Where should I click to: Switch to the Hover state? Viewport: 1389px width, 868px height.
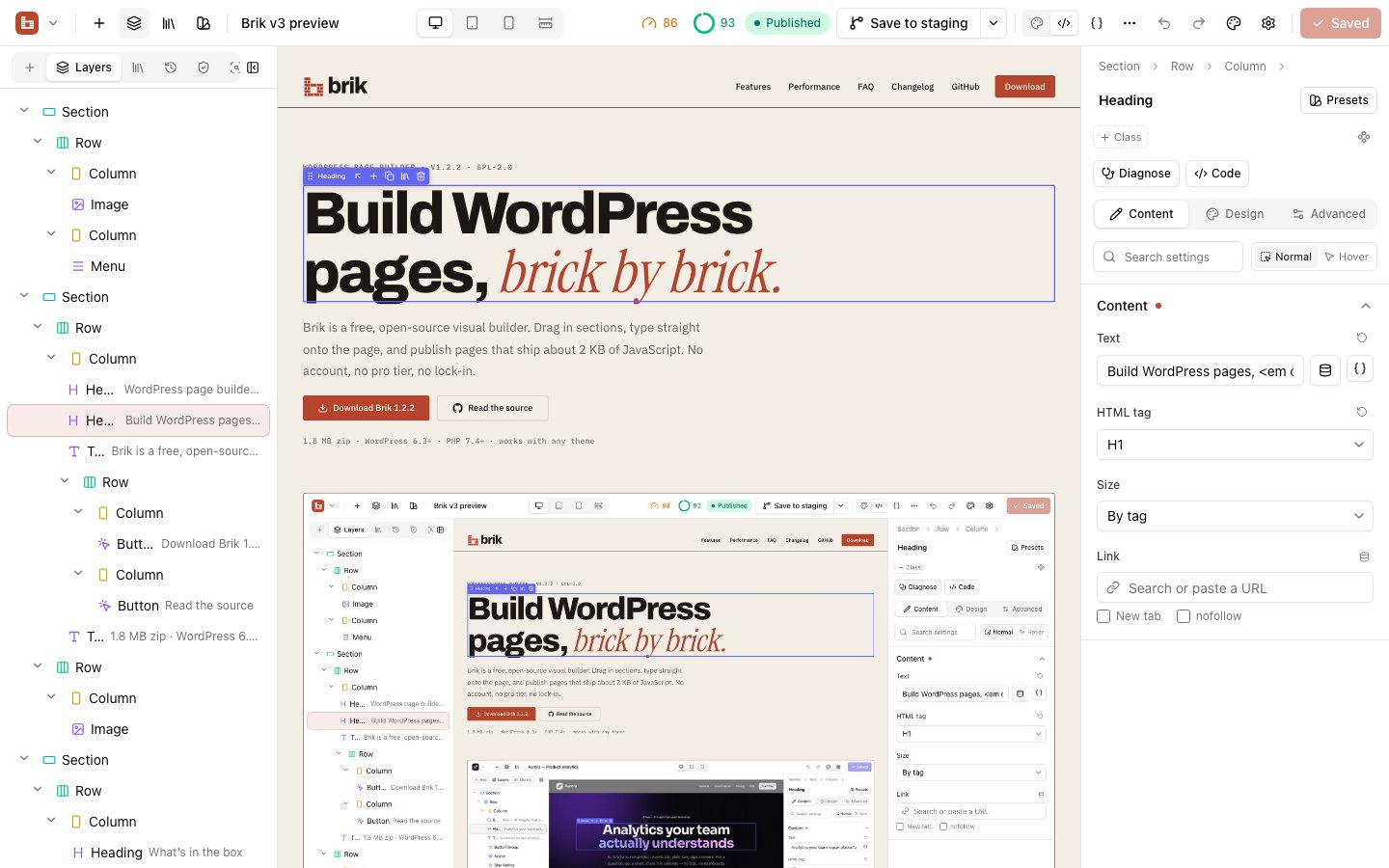point(1347,257)
